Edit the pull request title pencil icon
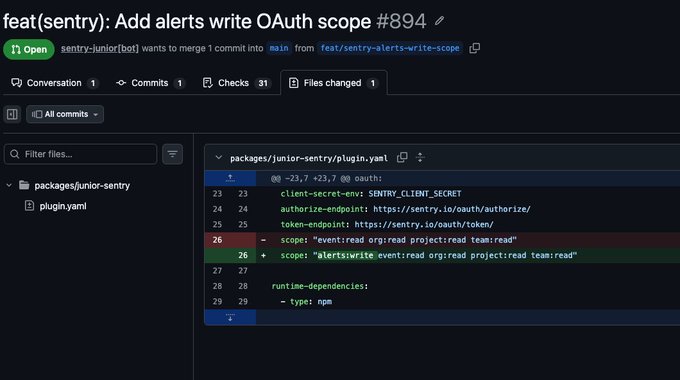The height and width of the screenshot is (380, 680). 439,21
